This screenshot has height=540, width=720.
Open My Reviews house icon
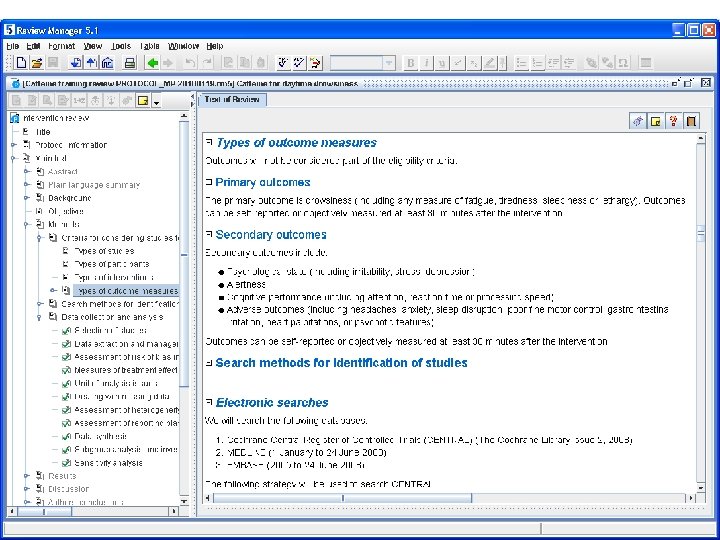pyautogui.click(x=107, y=63)
